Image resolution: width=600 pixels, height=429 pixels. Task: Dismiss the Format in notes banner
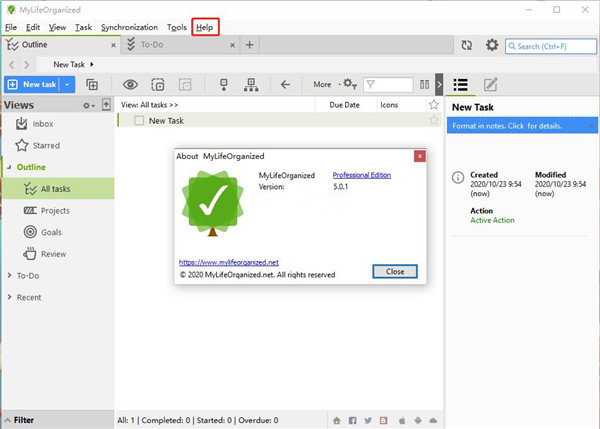pyautogui.click(x=592, y=126)
